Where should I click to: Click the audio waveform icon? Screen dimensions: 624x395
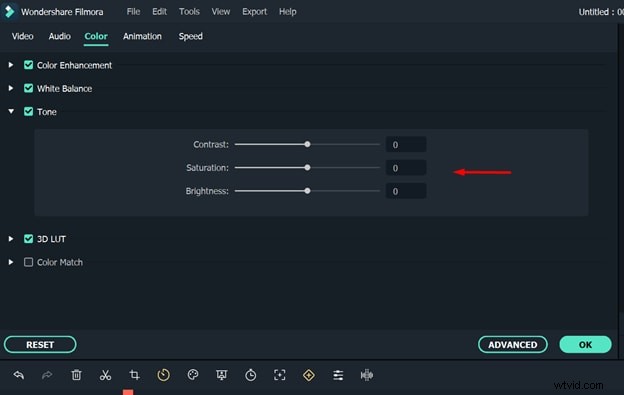tap(367, 375)
